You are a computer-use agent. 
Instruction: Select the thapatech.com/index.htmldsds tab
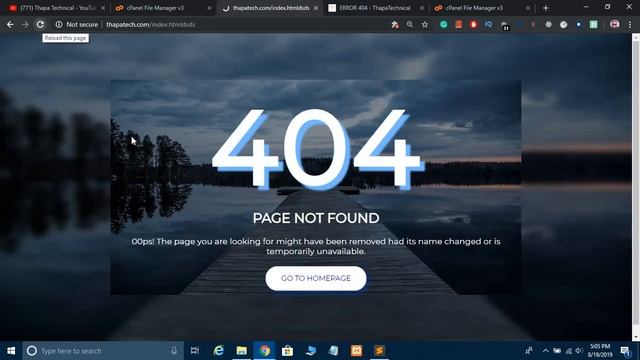tap(271, 8)
